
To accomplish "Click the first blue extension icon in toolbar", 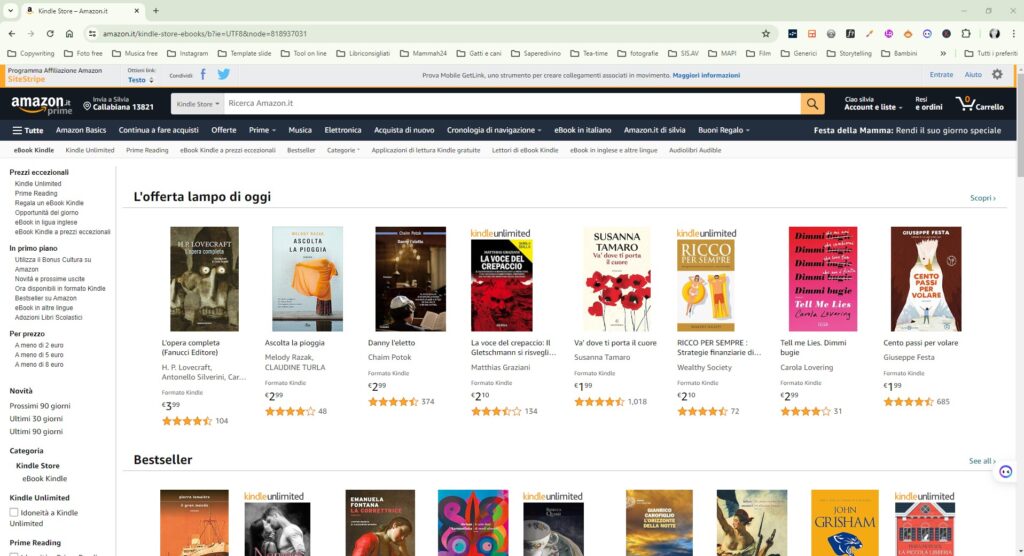I will (792, 33).
